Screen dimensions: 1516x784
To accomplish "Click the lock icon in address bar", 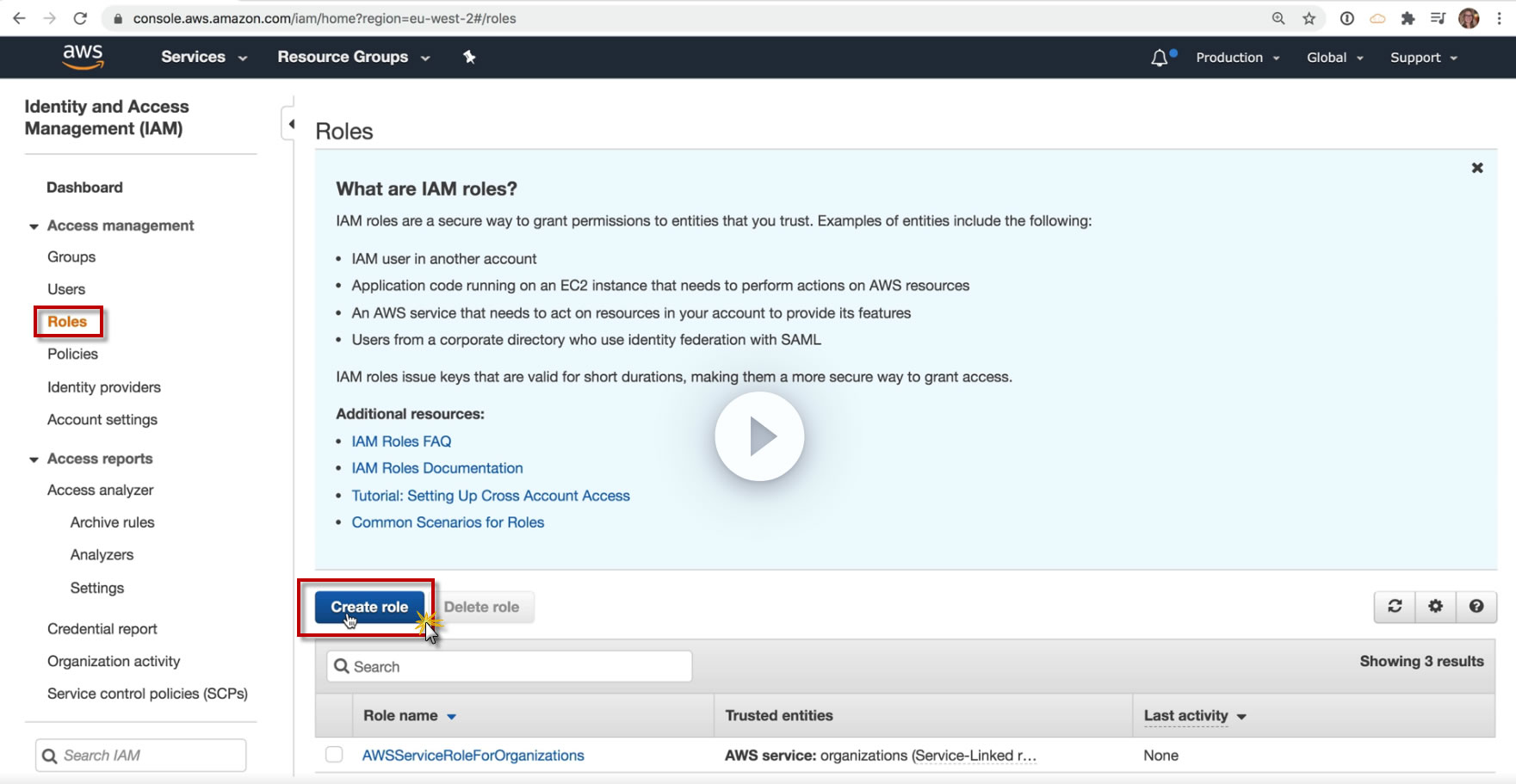I will pos(118,18).
